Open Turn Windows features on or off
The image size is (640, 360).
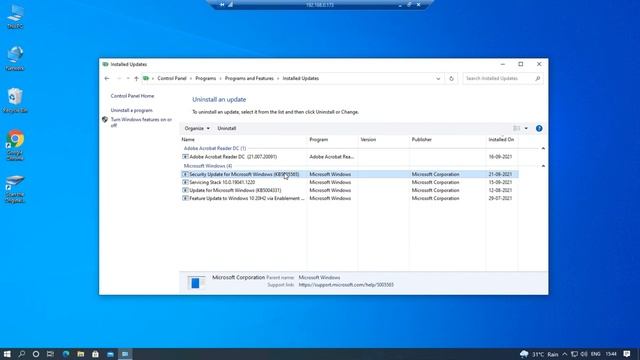pos(141,122)
